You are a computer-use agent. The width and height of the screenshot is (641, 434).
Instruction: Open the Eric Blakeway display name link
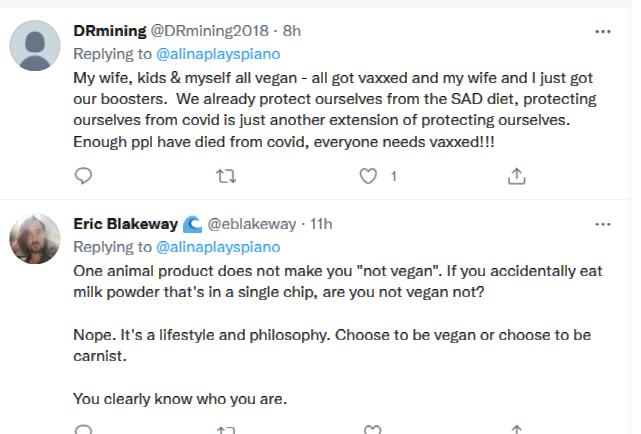[125, 224]
